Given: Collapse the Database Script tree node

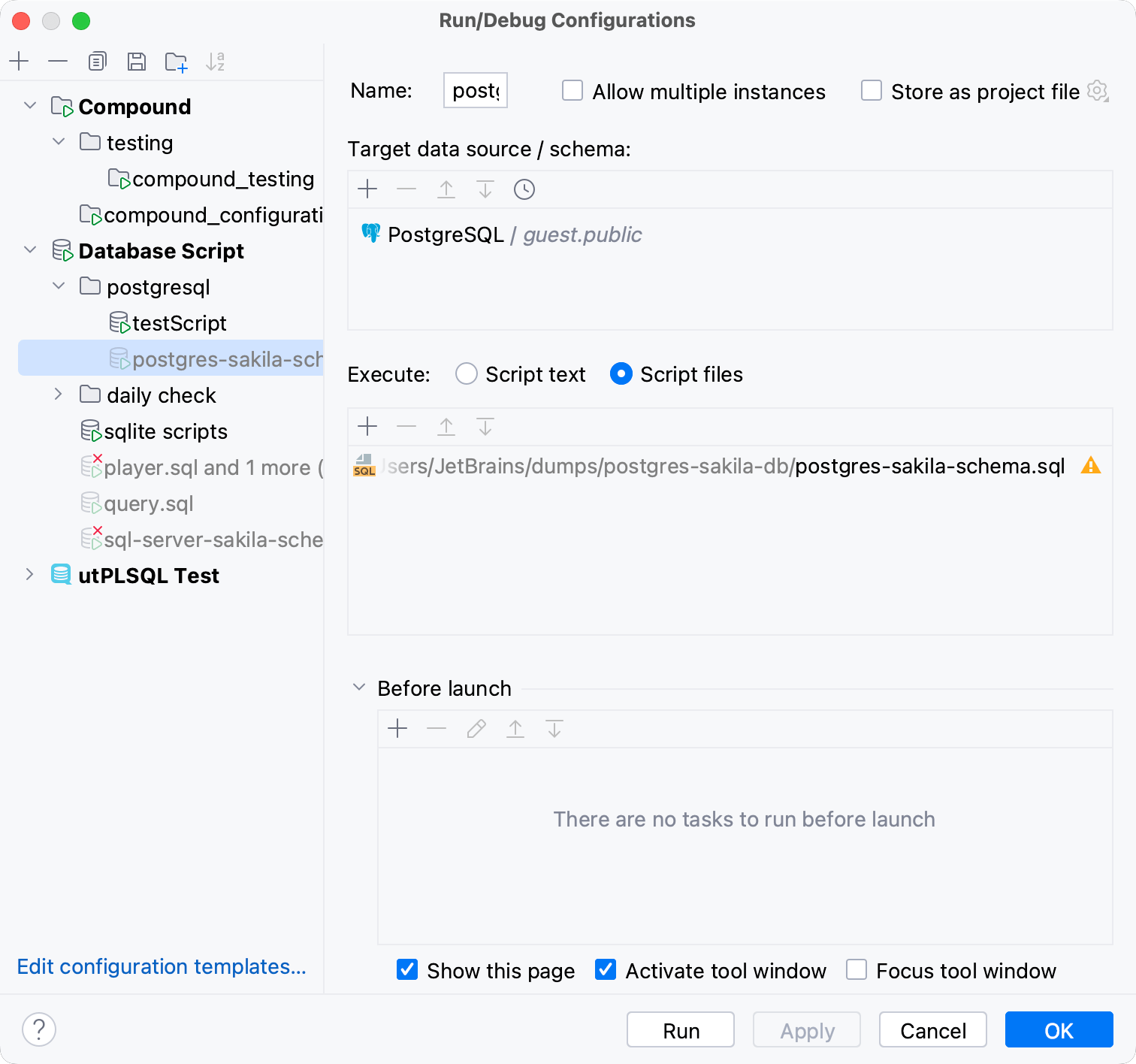Looking at the screenshot, I should (30, 250).
